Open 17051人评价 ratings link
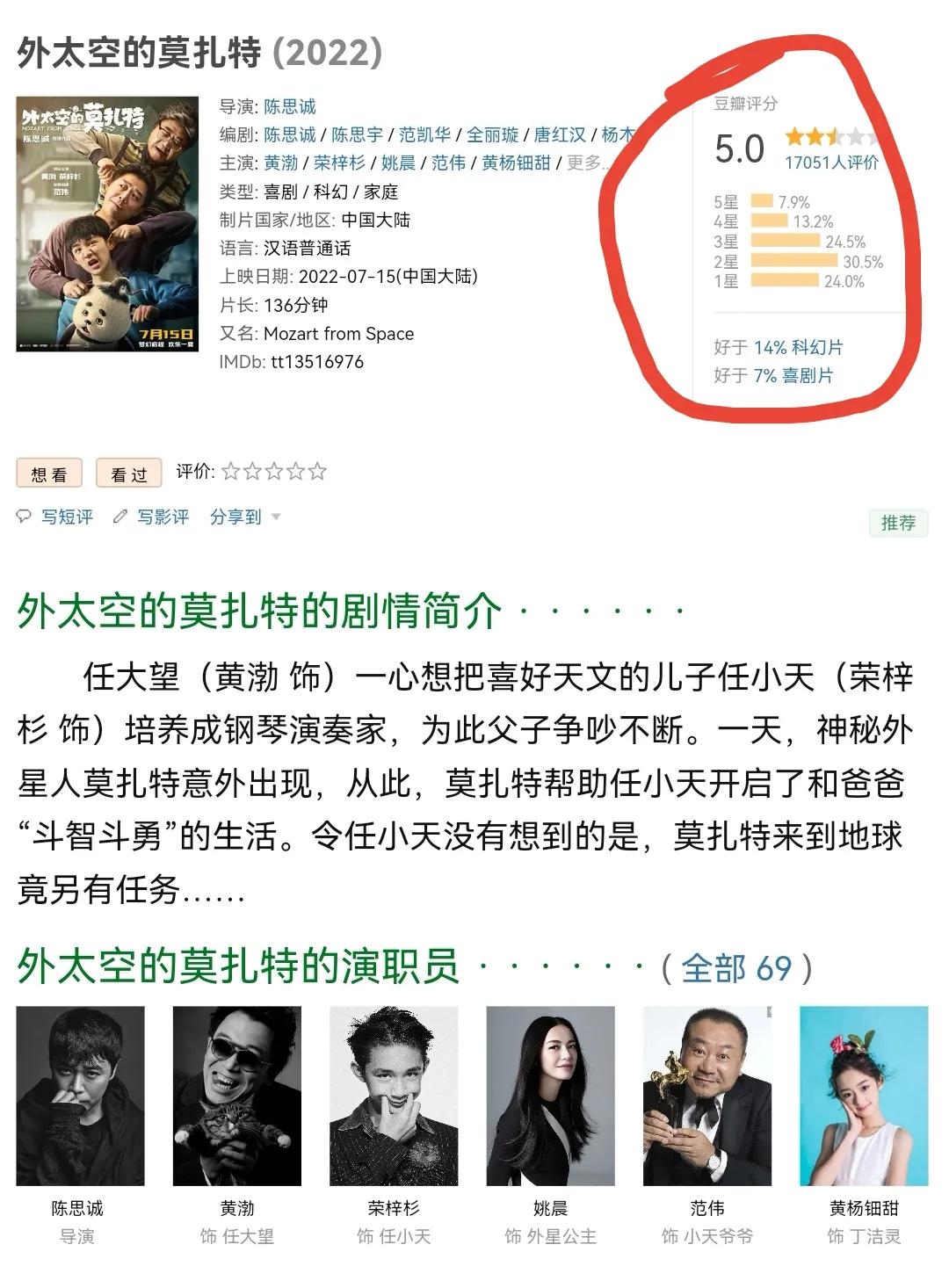The image size is (949, 1288). click(x=831, y=163)
